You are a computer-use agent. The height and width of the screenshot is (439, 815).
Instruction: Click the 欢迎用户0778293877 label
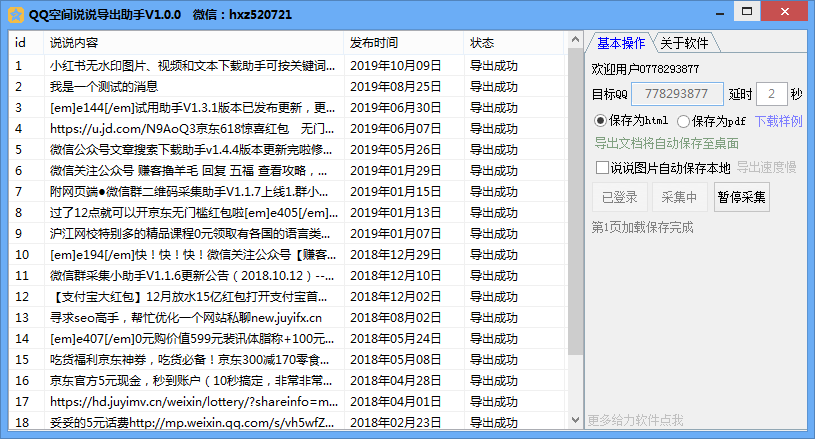coord(645,69)
